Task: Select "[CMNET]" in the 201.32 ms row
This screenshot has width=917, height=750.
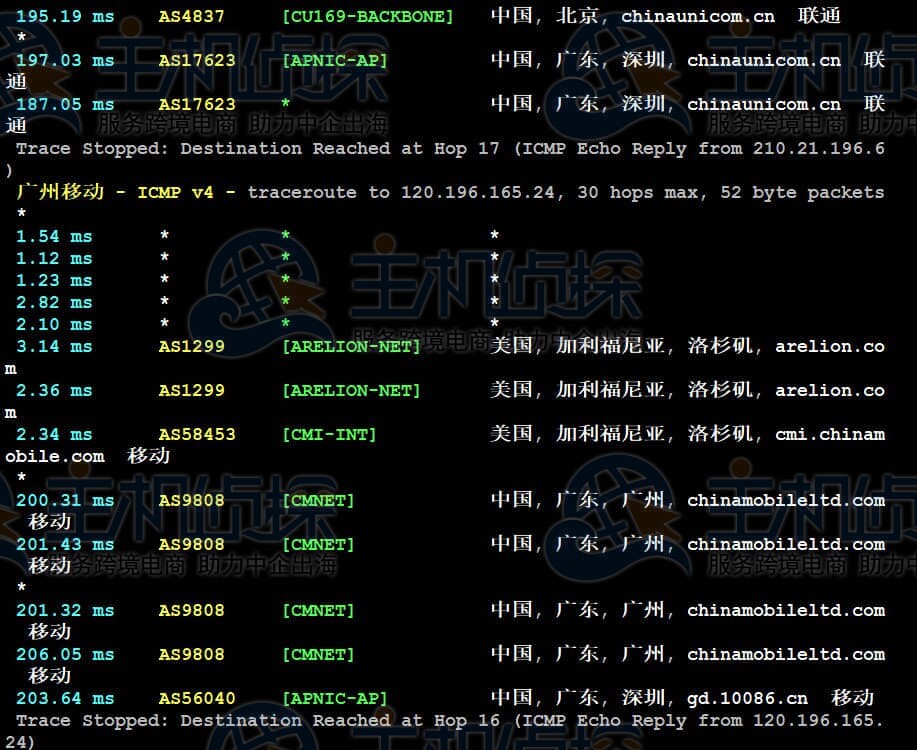Action: tap(318, 611)
